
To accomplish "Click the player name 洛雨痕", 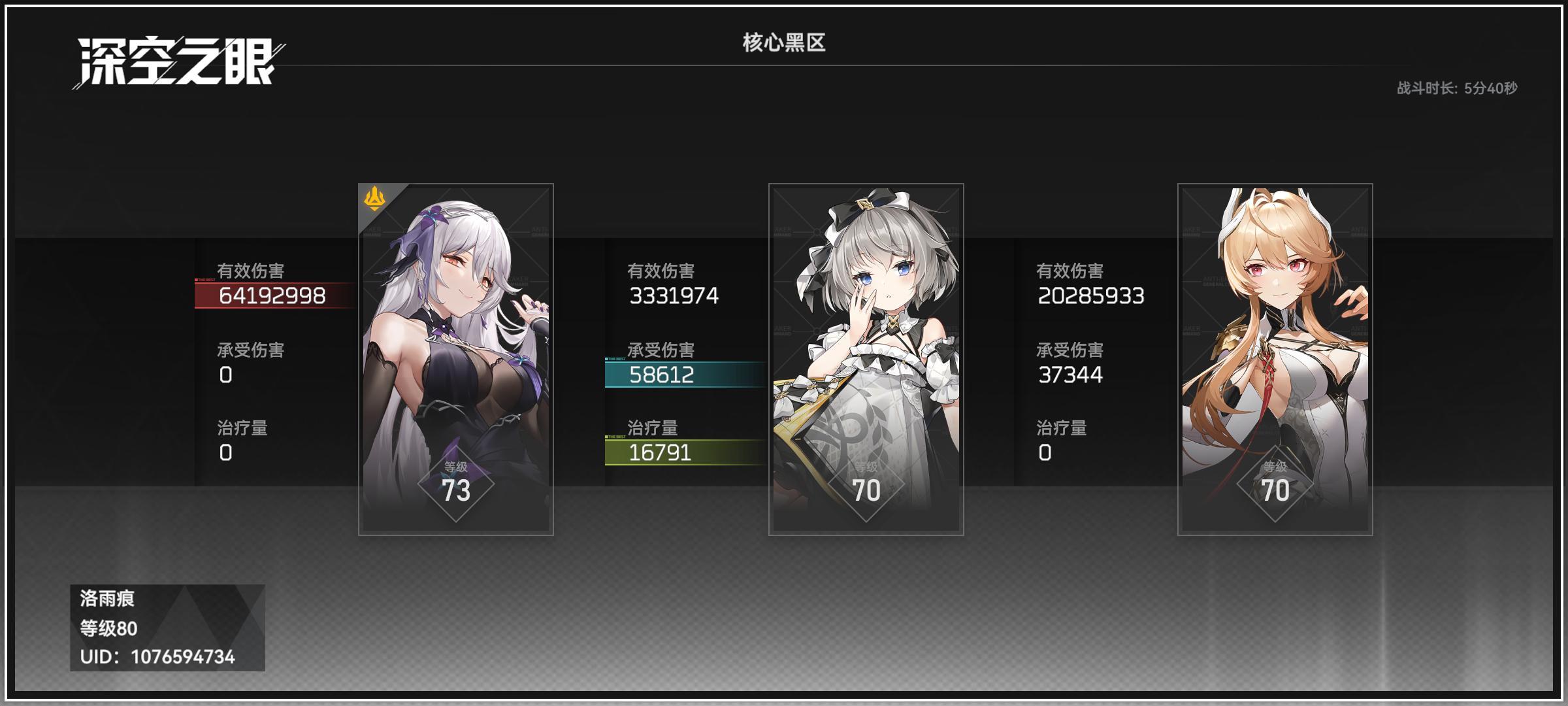I will [107, 598].
